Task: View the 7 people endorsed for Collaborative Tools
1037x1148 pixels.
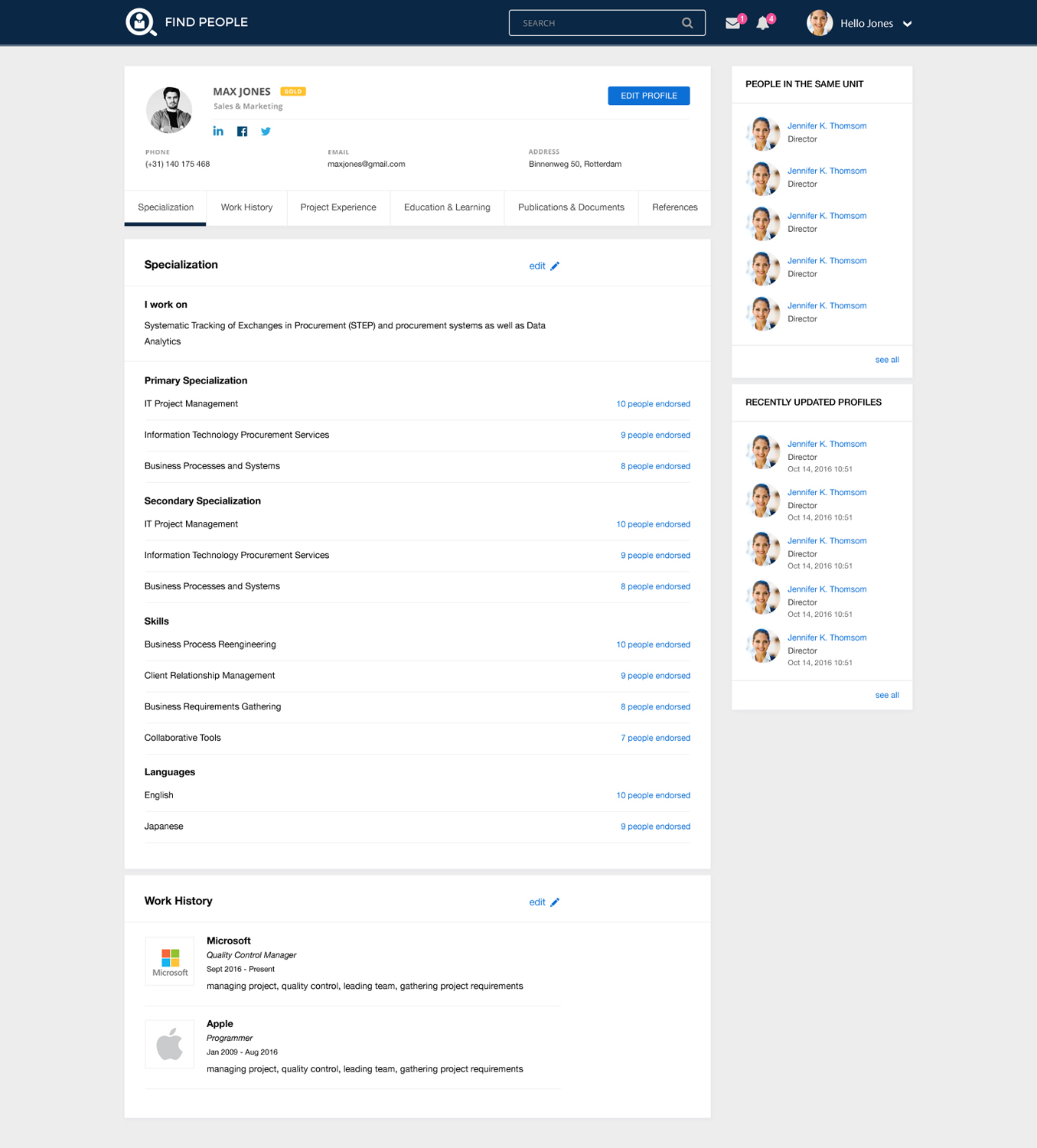Action: (655, 738)
